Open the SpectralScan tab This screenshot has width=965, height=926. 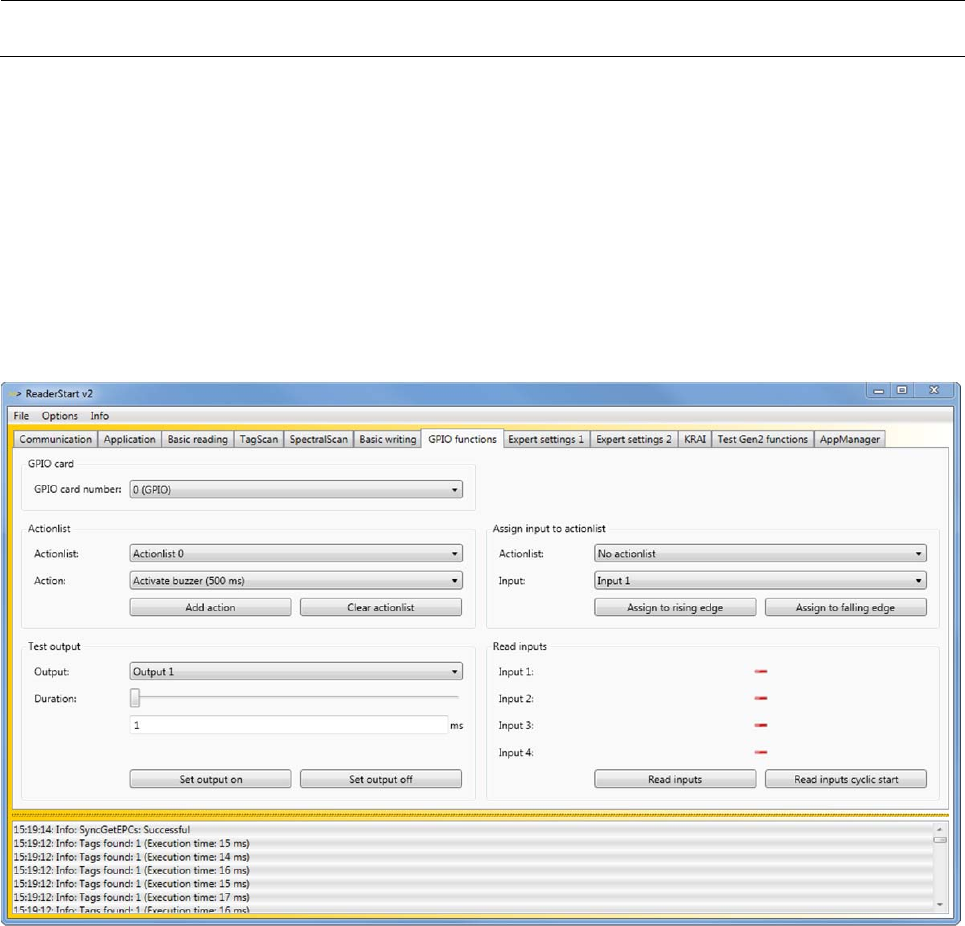(318, 439)
